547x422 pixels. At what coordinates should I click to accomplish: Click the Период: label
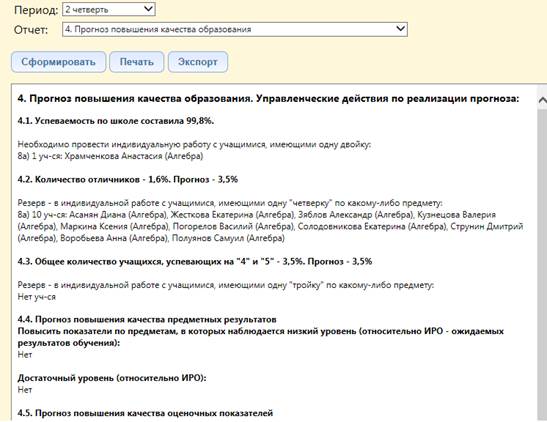(36, 10)
